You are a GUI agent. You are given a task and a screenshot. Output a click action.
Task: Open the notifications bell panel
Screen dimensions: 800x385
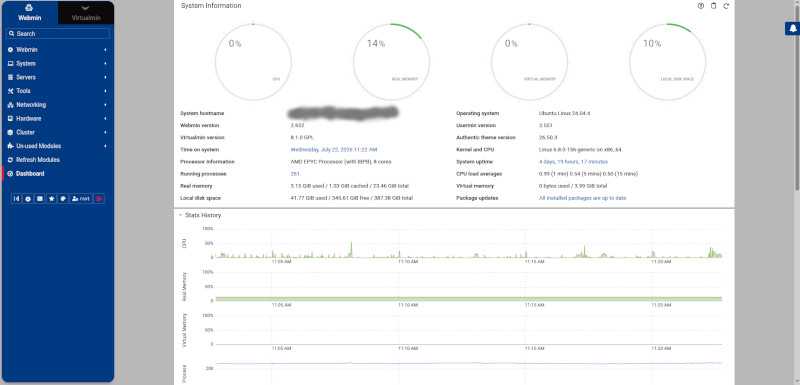[793, 29]
